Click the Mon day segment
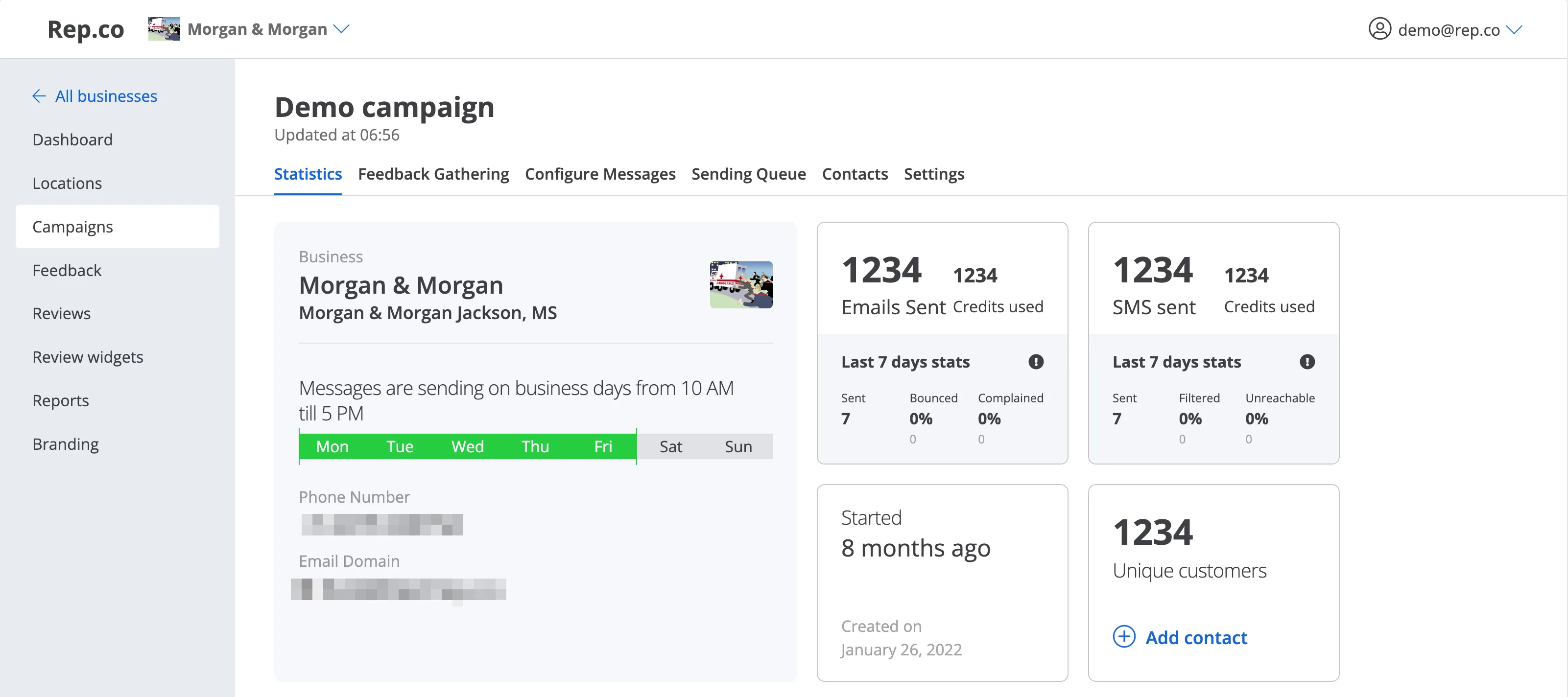 click(333, 446)
